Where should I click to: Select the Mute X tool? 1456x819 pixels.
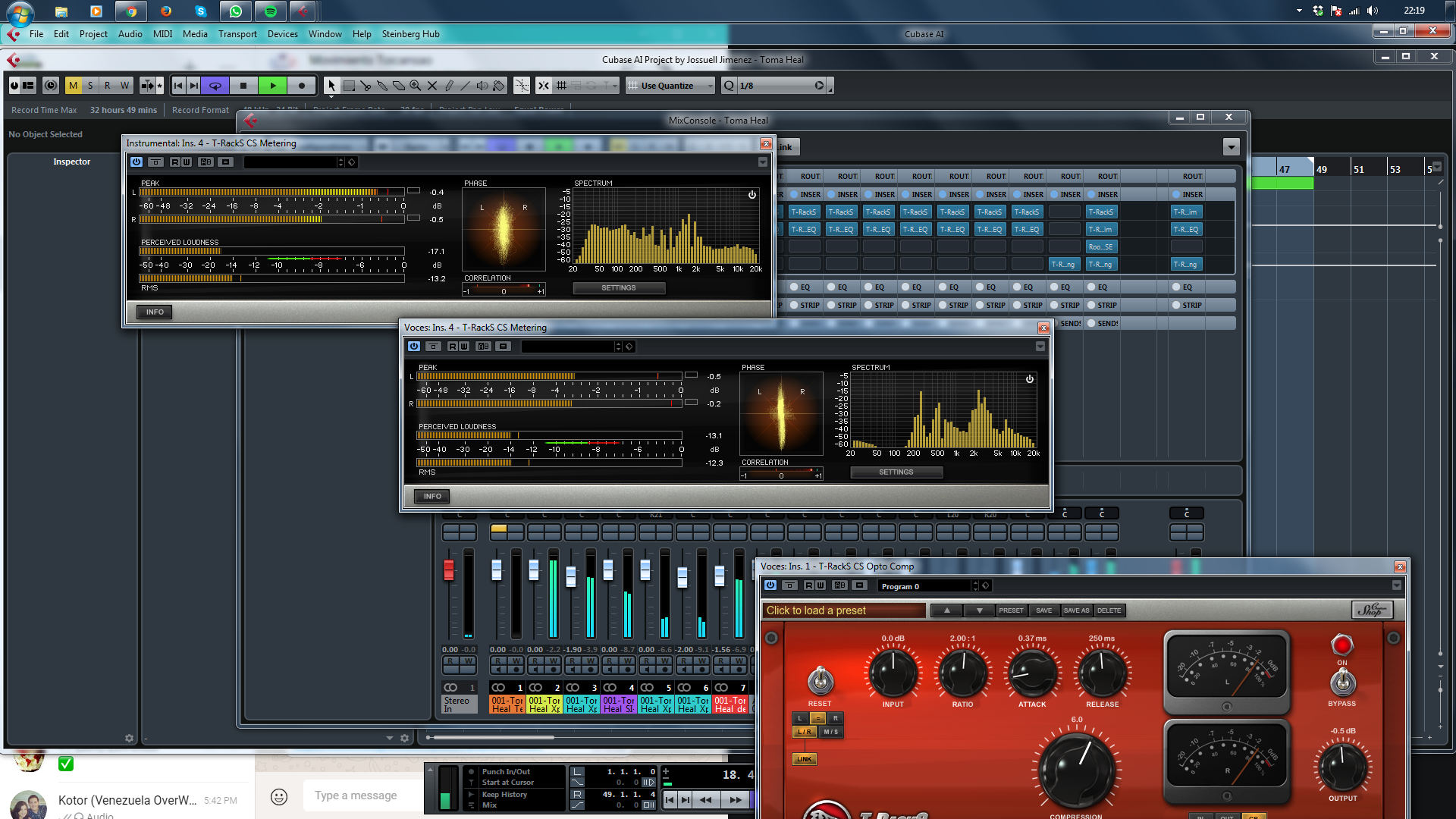pos(432,86)
